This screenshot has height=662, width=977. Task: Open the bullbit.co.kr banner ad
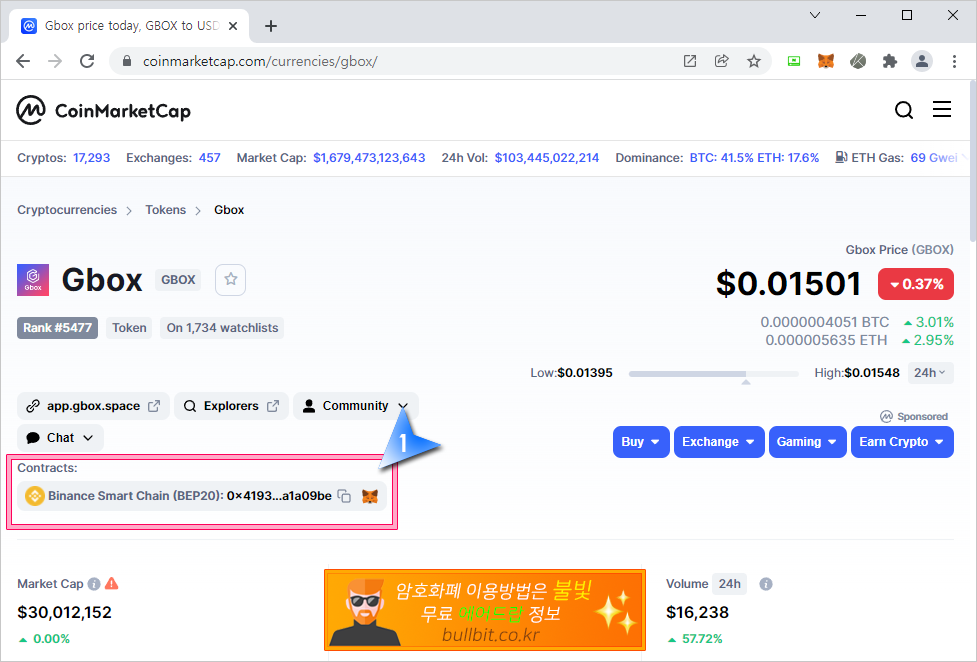coord(485,610)
